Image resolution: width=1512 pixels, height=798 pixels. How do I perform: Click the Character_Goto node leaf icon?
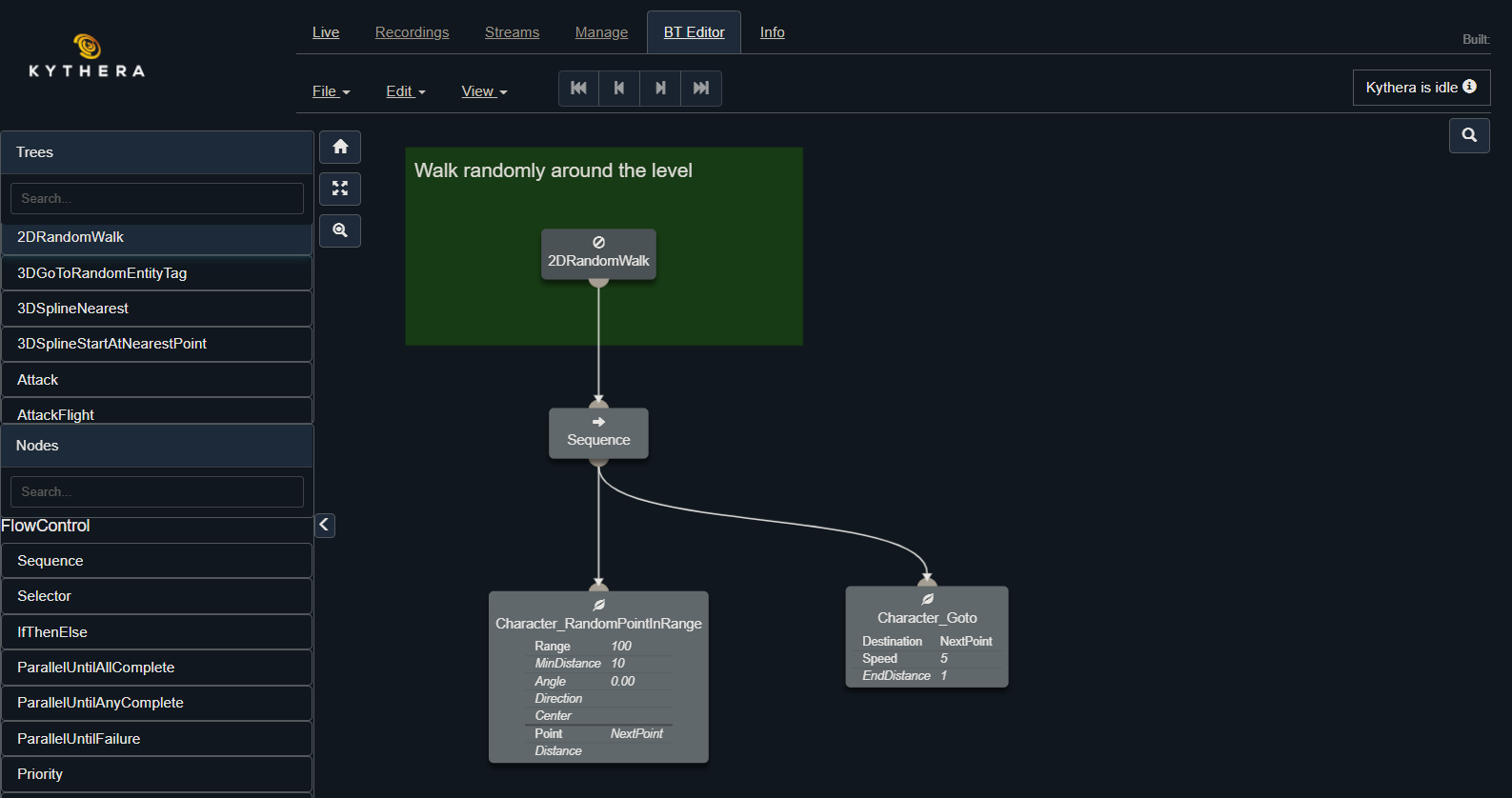(x=927, y=600)
